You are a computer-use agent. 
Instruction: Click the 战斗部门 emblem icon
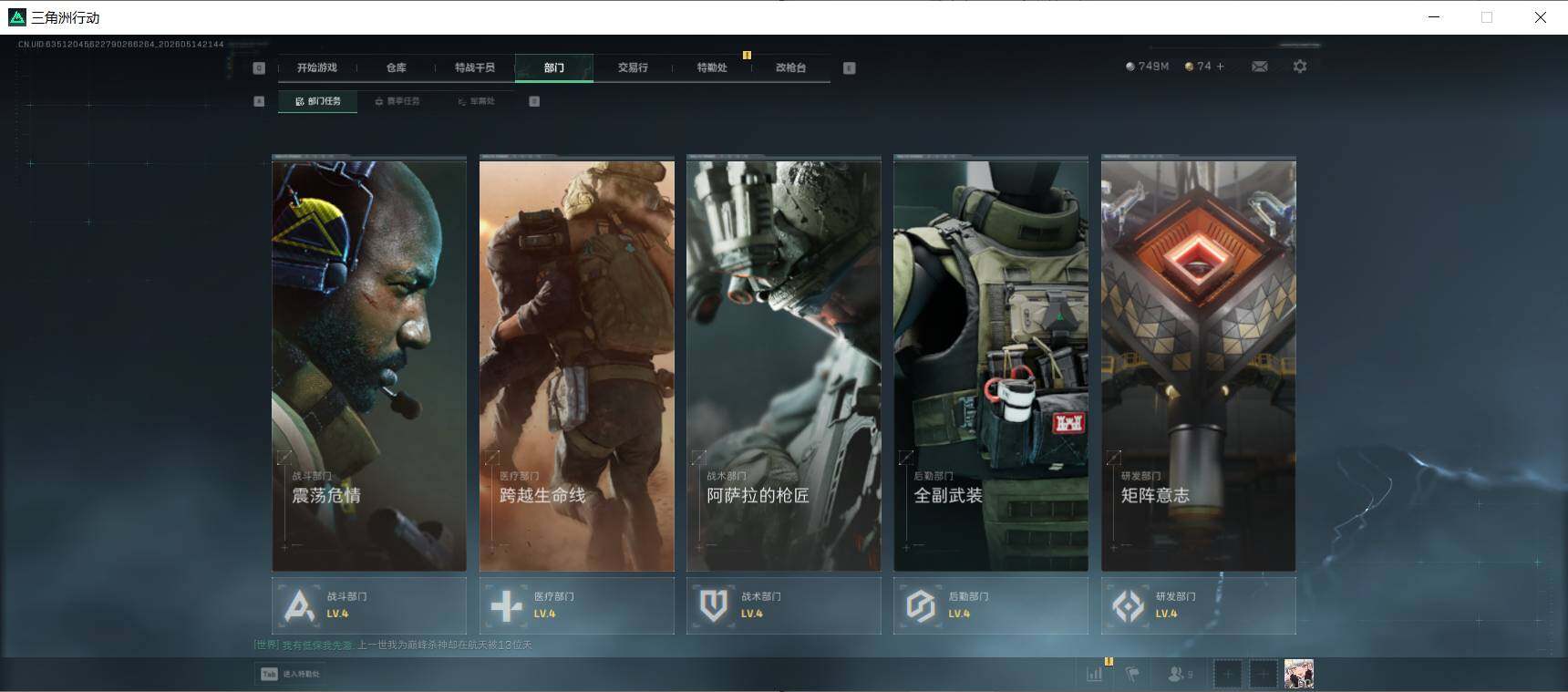pos(299,605)
